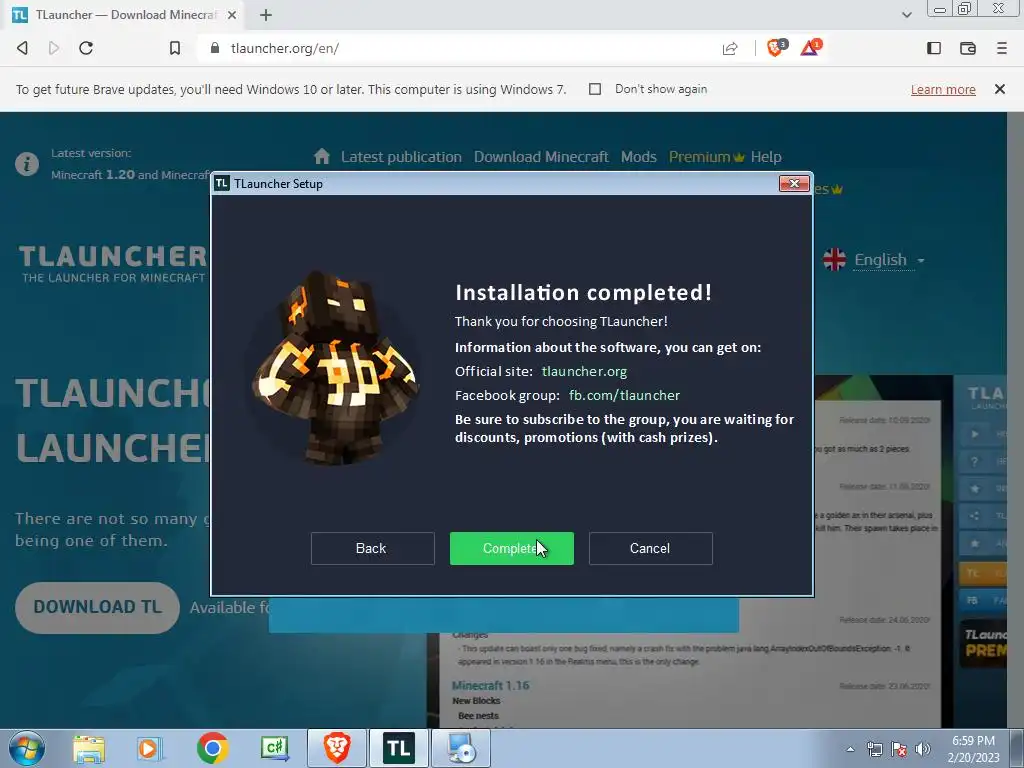
Task: Close the TLauncher Setup dialog
Action: (794, 184)
